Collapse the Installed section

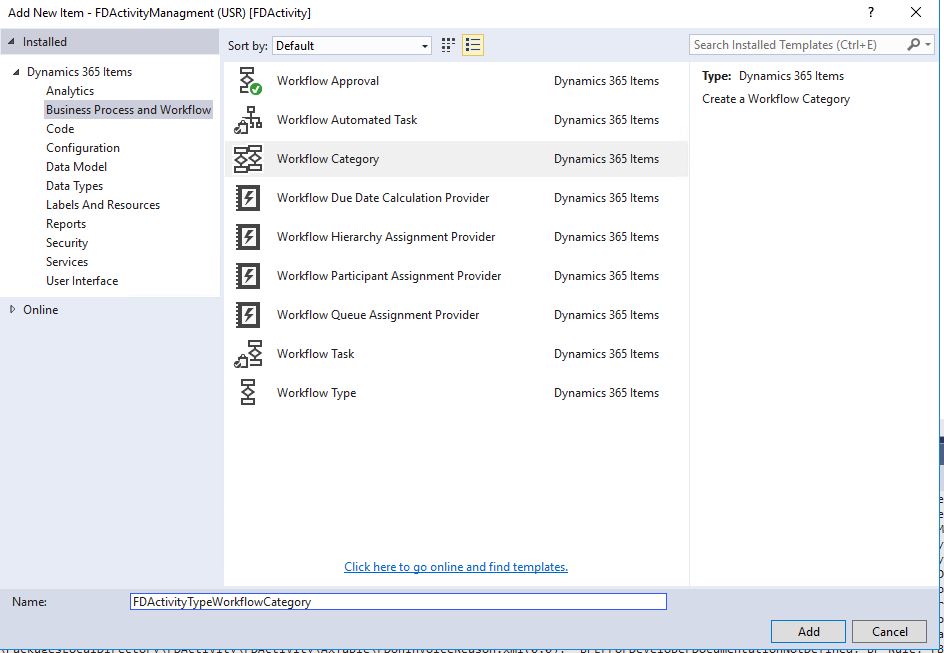tap(11, 42)
